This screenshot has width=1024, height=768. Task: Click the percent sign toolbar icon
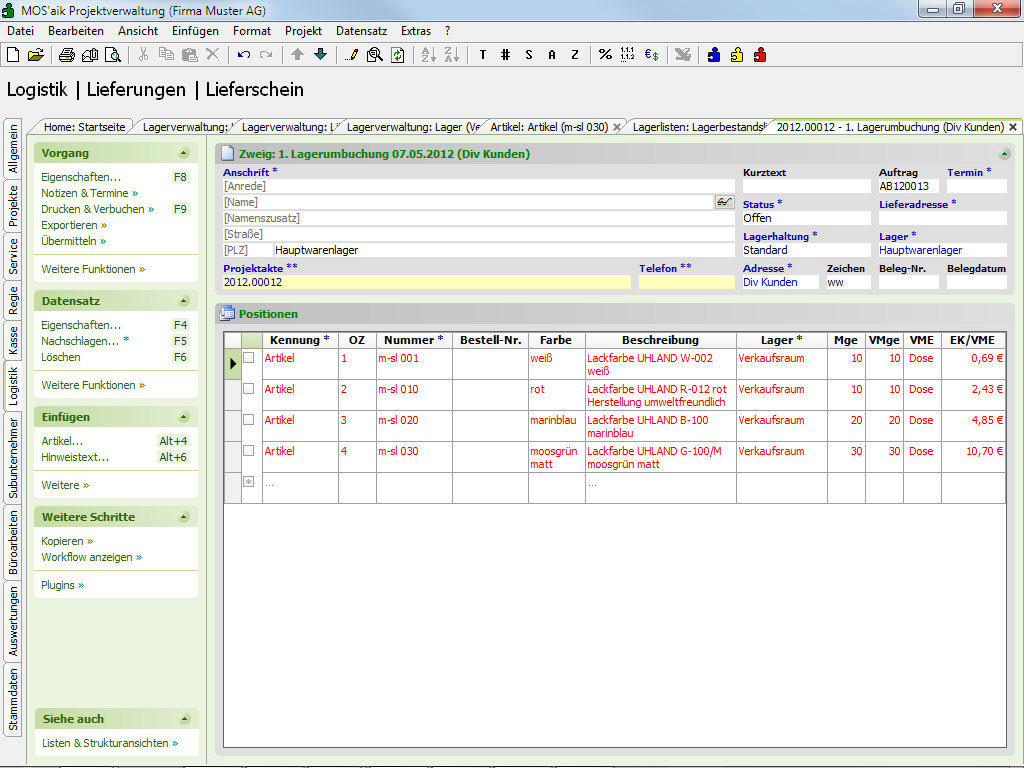coord(605,55)
